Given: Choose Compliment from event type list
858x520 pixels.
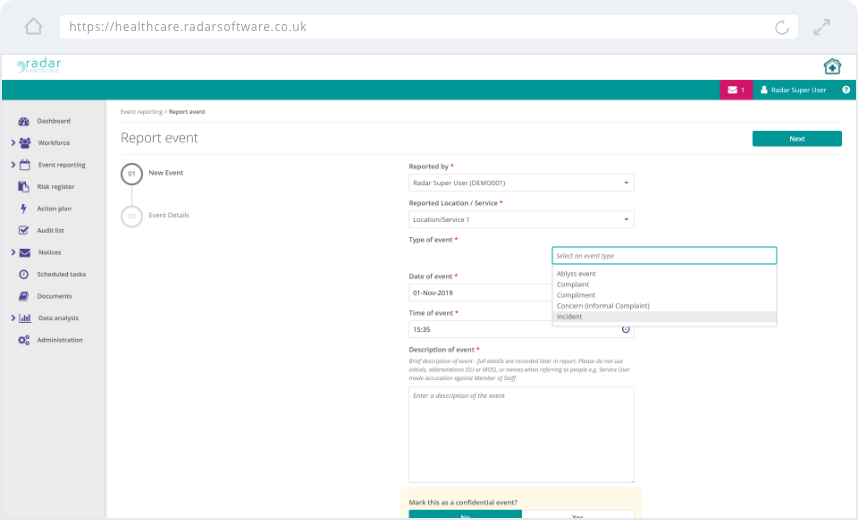Looking at the screenshot, I should point(664,295).
